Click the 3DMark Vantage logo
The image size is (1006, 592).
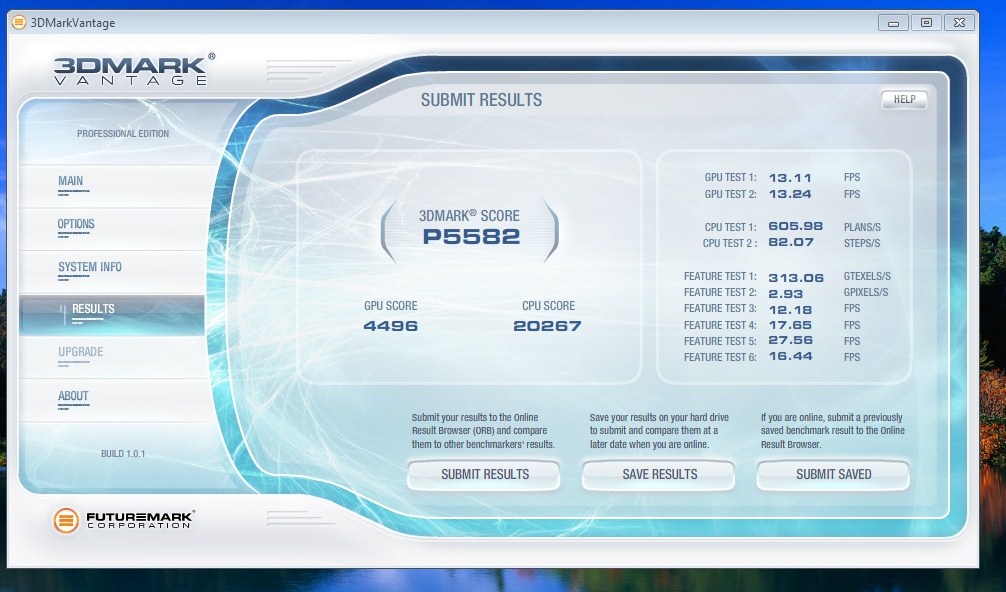click(x=133, y=69)
